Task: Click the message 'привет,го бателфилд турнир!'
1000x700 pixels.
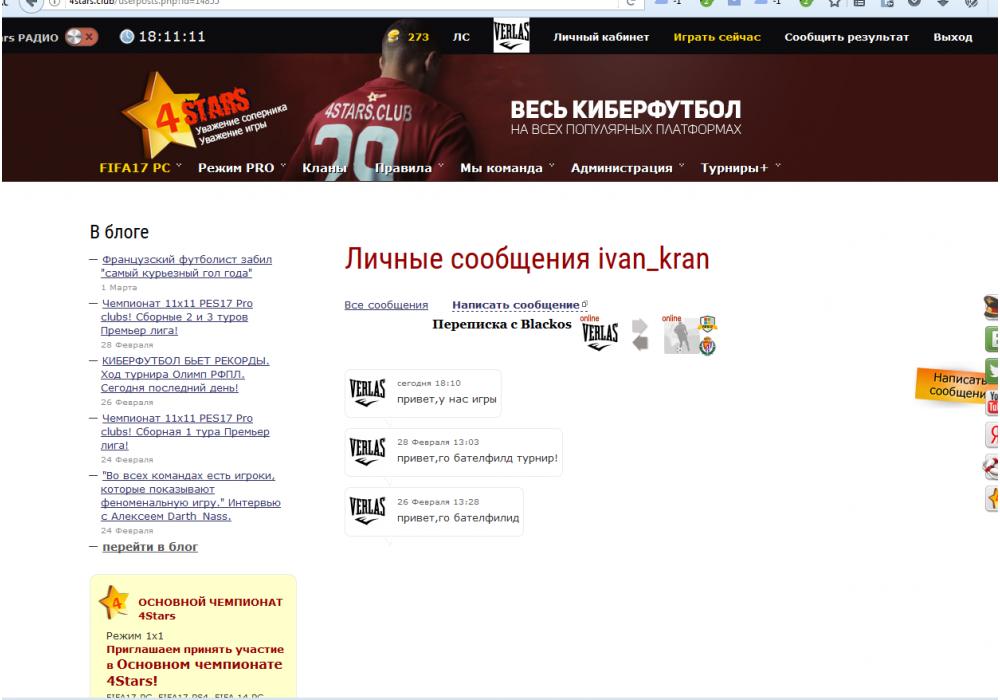Action: point(477,458)
